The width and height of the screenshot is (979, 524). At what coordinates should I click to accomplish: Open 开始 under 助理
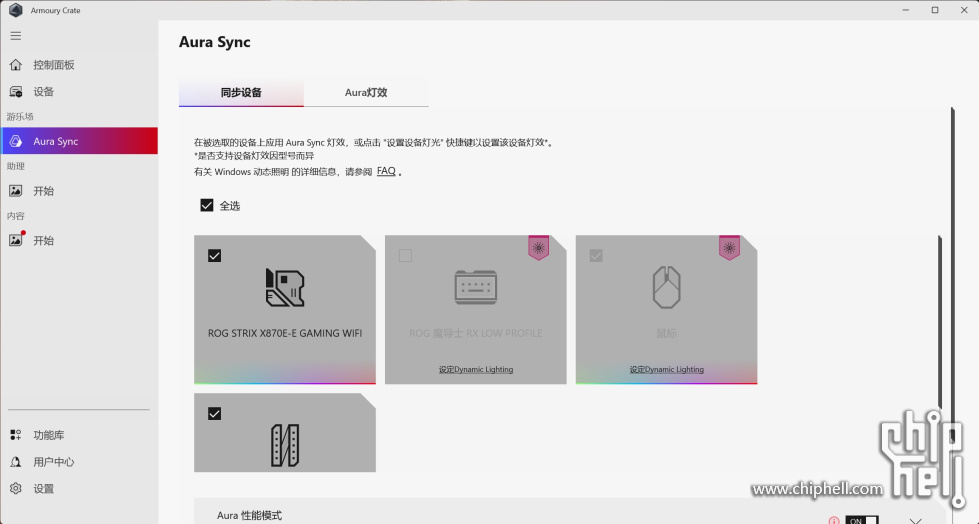click(x=79, y=190)
